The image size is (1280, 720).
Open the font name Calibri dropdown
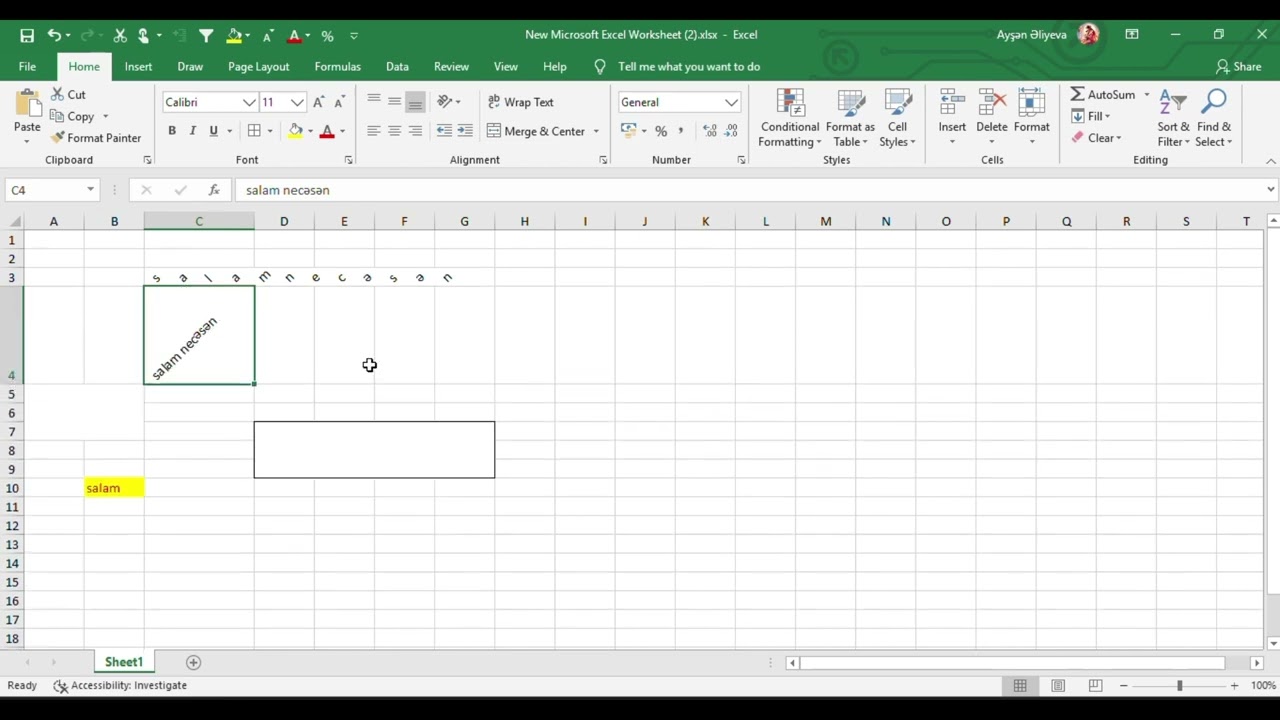click(249, 102)
